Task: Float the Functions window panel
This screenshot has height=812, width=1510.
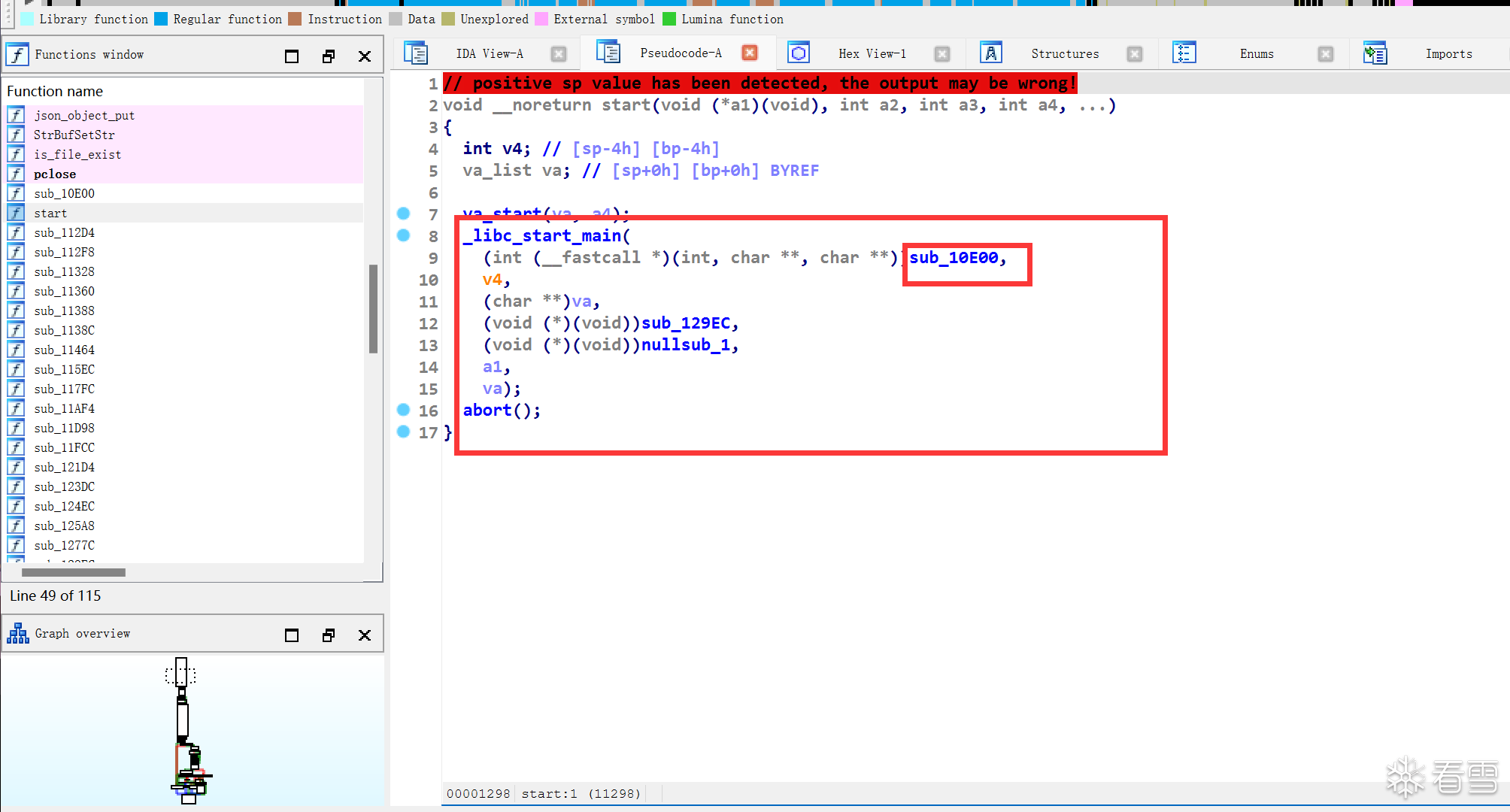Action: [329, 56]
